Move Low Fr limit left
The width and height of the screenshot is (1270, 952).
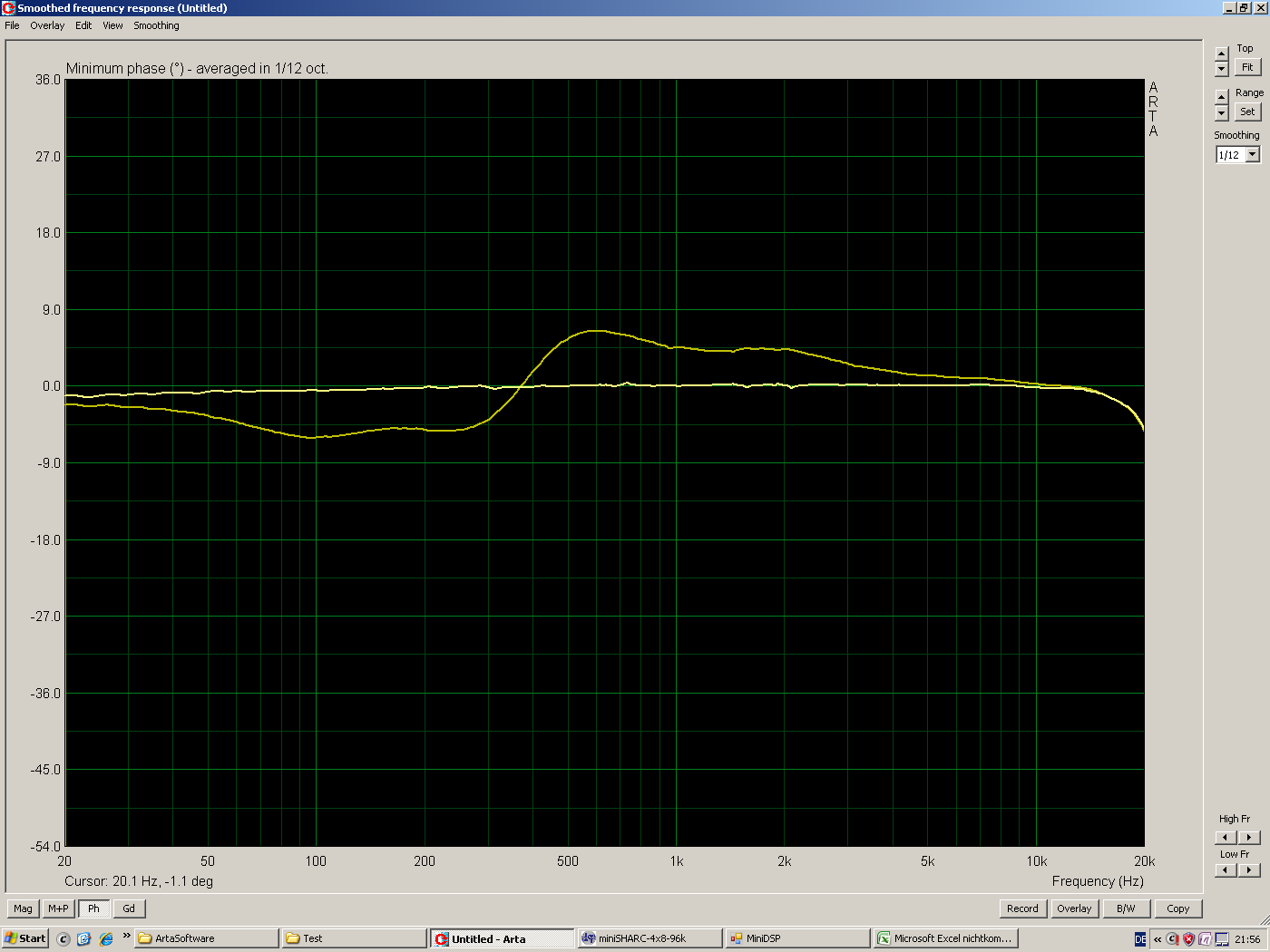coord(1226,870)
